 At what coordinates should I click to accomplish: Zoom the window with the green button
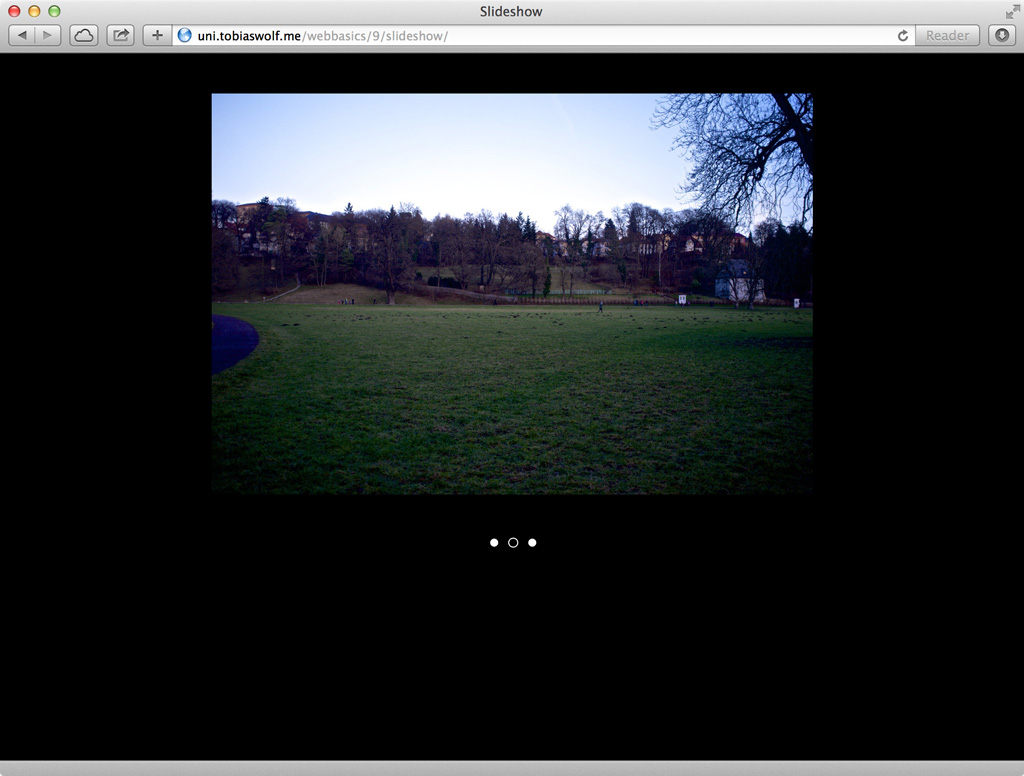(x=54, y=11)
